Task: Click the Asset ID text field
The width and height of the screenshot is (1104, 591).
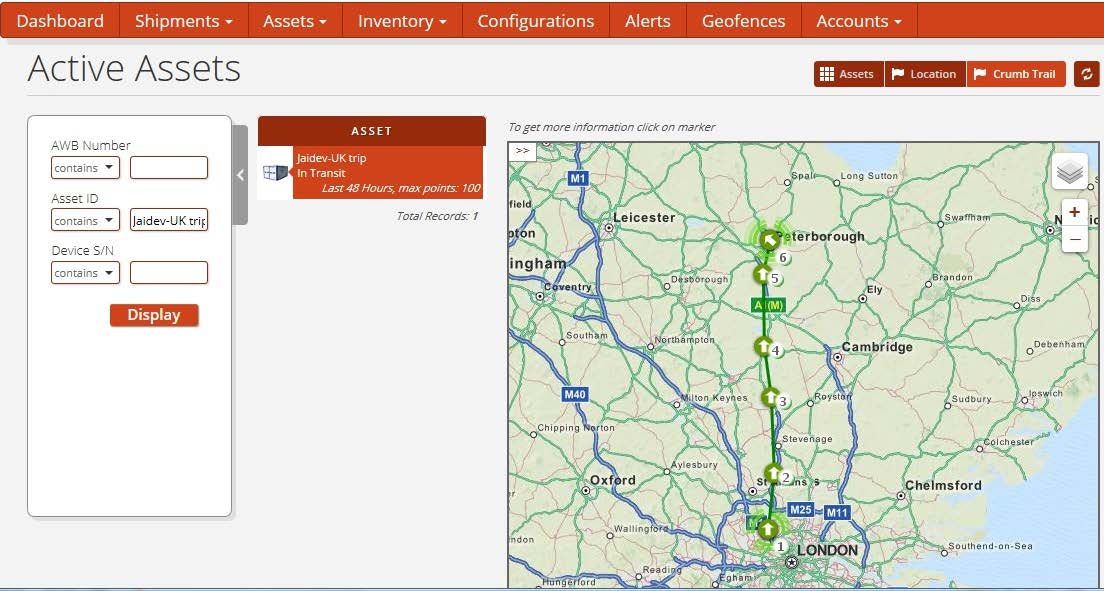Action: tap(169, 220)
